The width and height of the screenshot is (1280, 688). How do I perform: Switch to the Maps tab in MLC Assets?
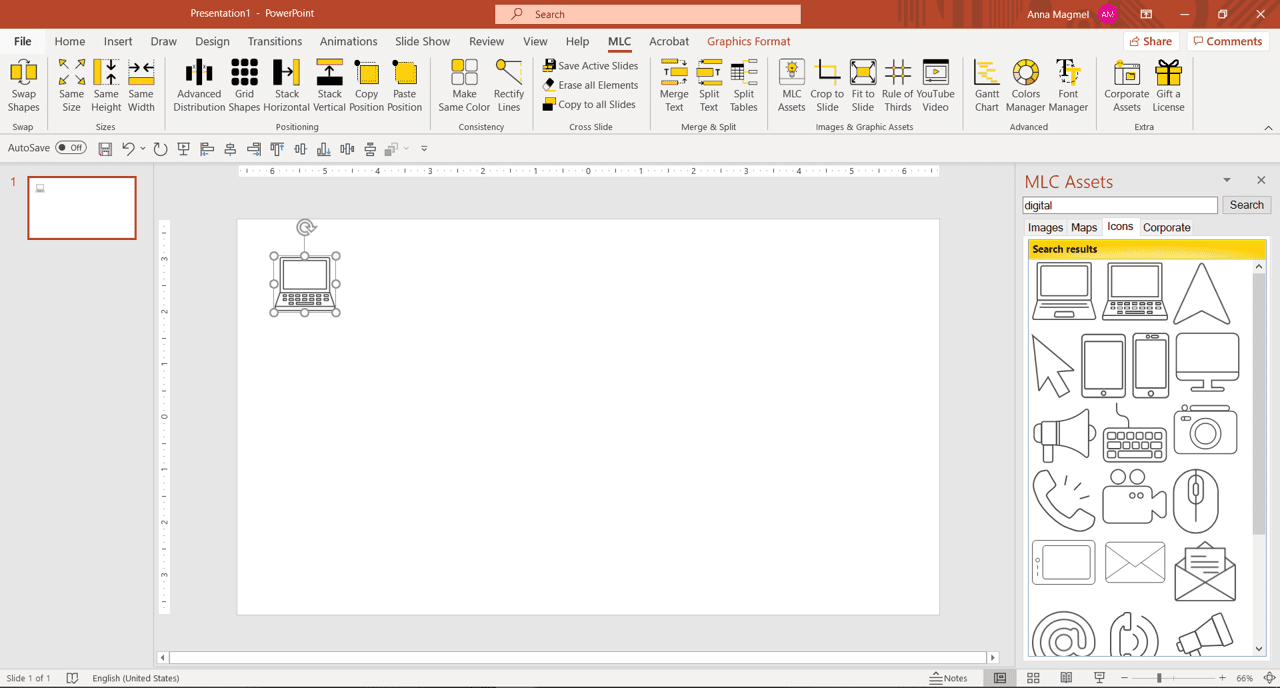[1084, 228]
